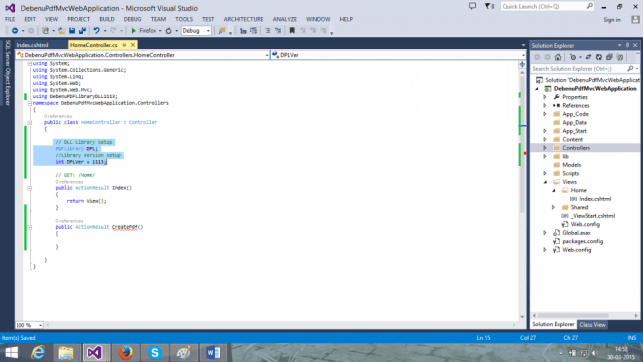643x362 pixels.
Task: Click the feedback speech bubble icon
Action: [472, 6]
